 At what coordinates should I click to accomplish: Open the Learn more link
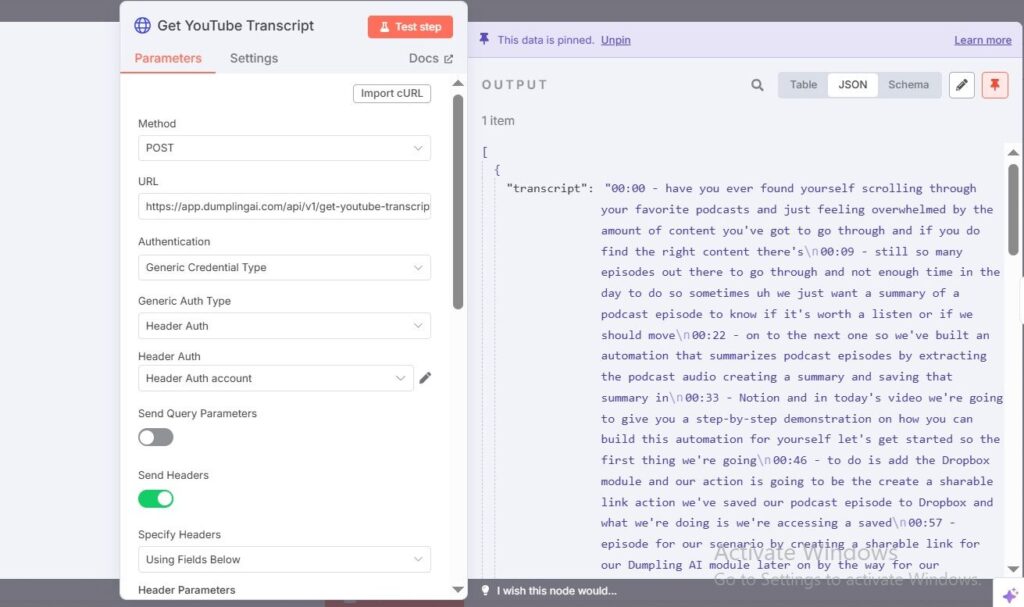pos(983,40)
